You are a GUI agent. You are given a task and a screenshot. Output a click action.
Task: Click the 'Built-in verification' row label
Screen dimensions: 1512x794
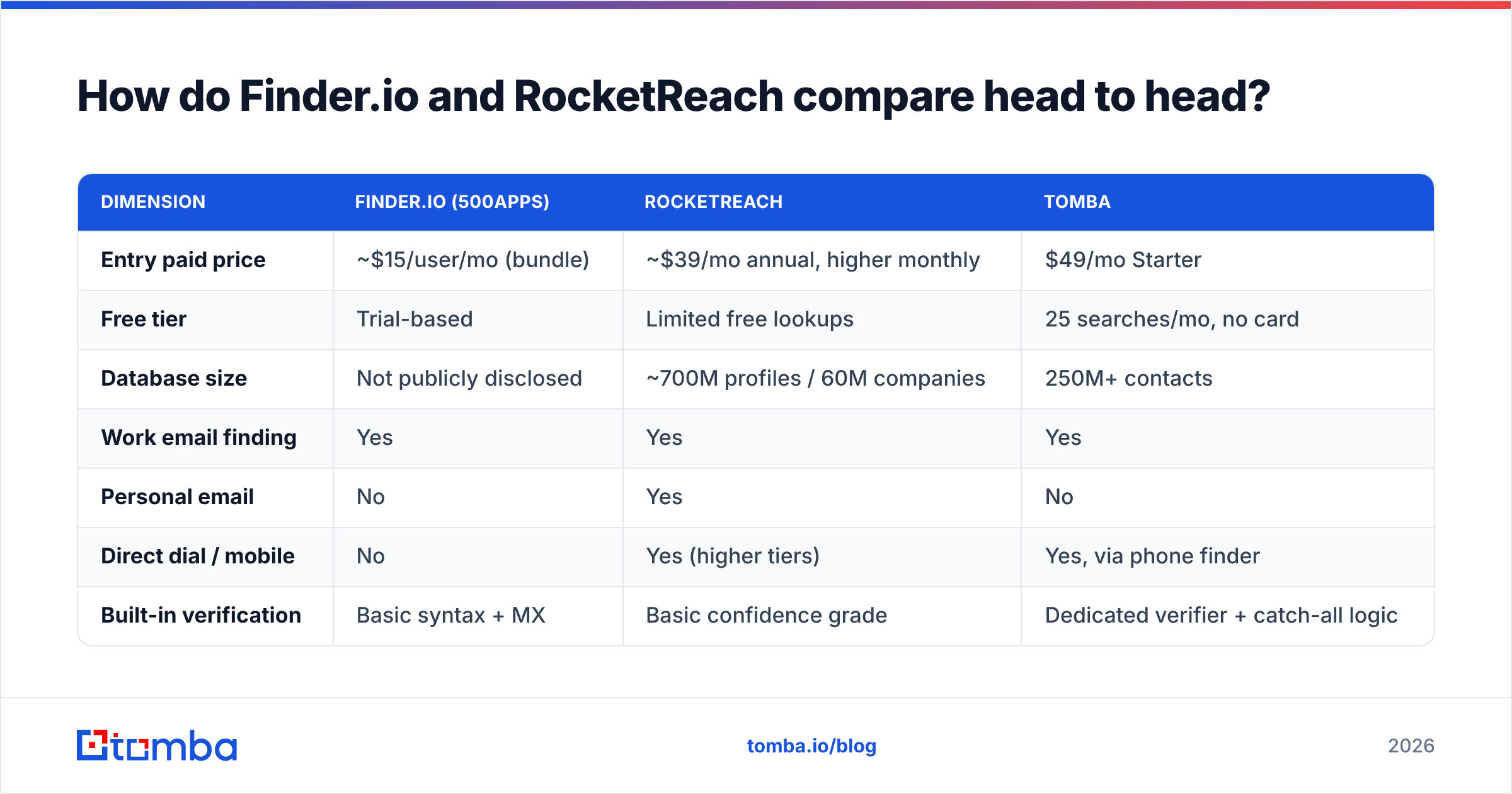[201, 615]
